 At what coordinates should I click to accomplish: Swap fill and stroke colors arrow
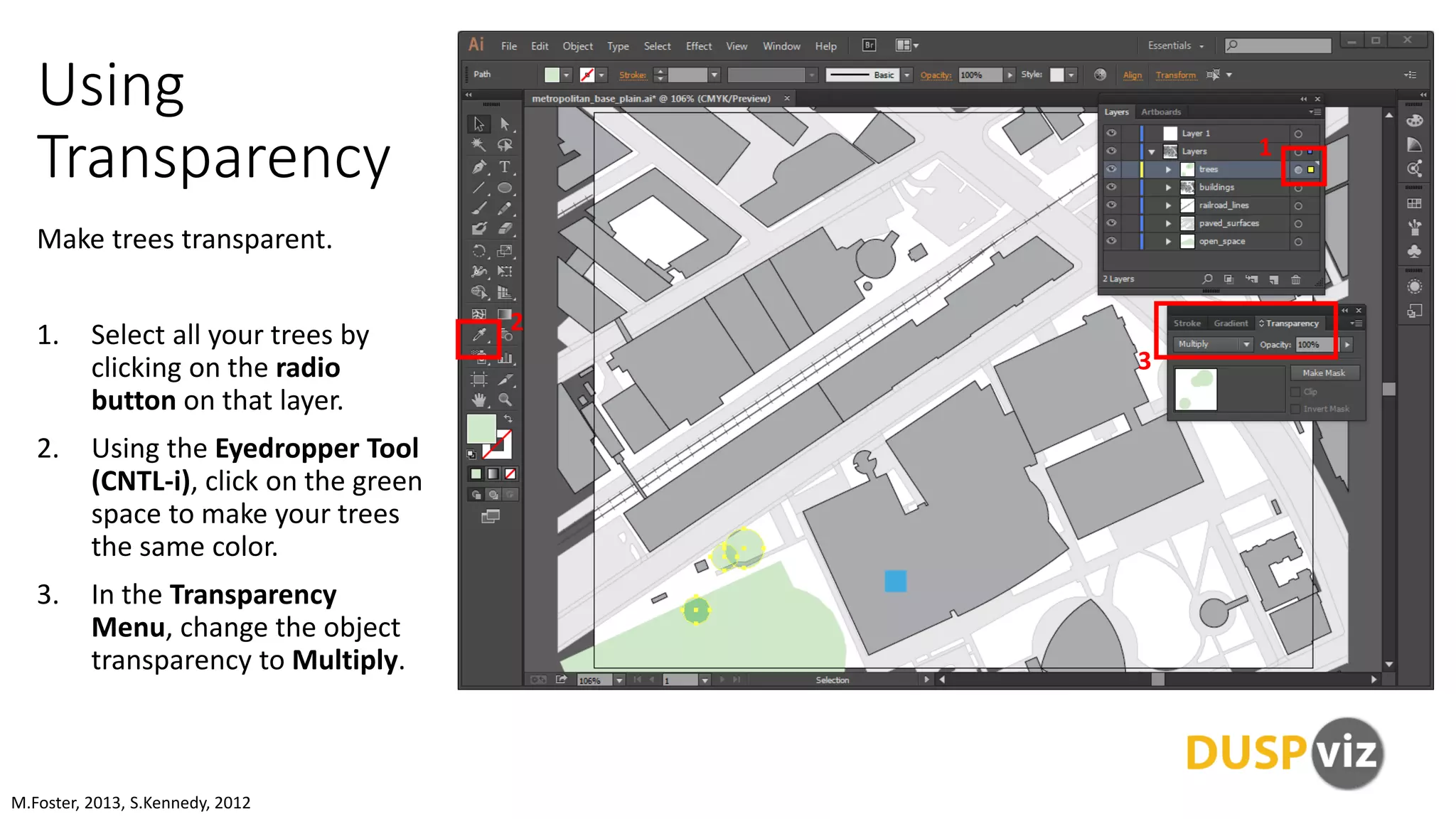(x=508, y=419)
